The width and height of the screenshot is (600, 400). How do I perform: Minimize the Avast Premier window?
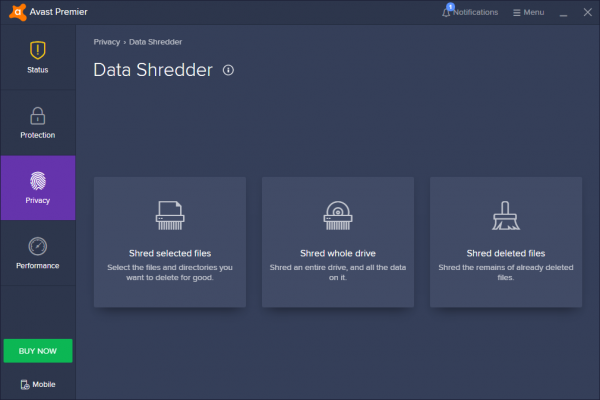564,12
